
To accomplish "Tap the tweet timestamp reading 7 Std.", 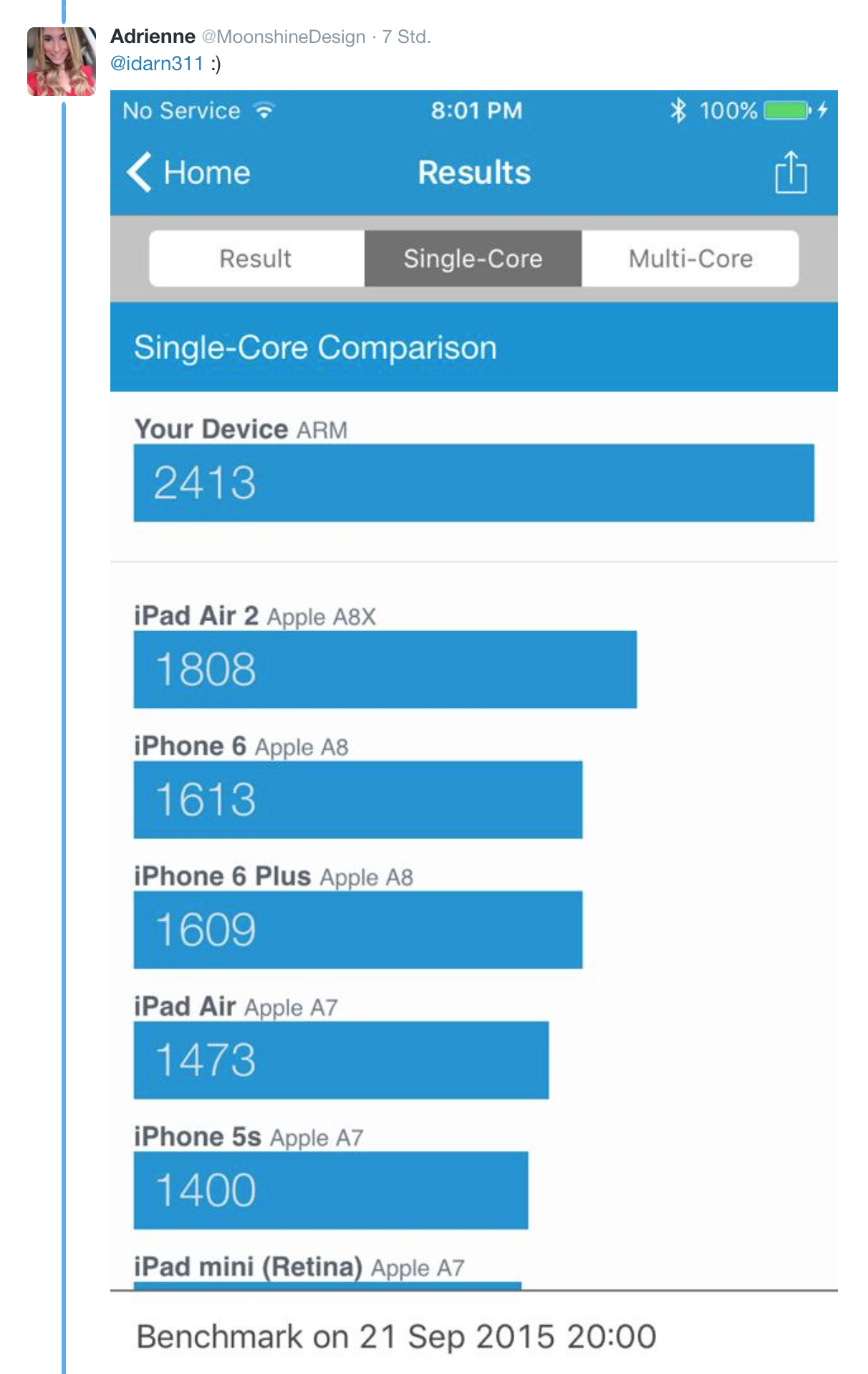I will [405, 37].
